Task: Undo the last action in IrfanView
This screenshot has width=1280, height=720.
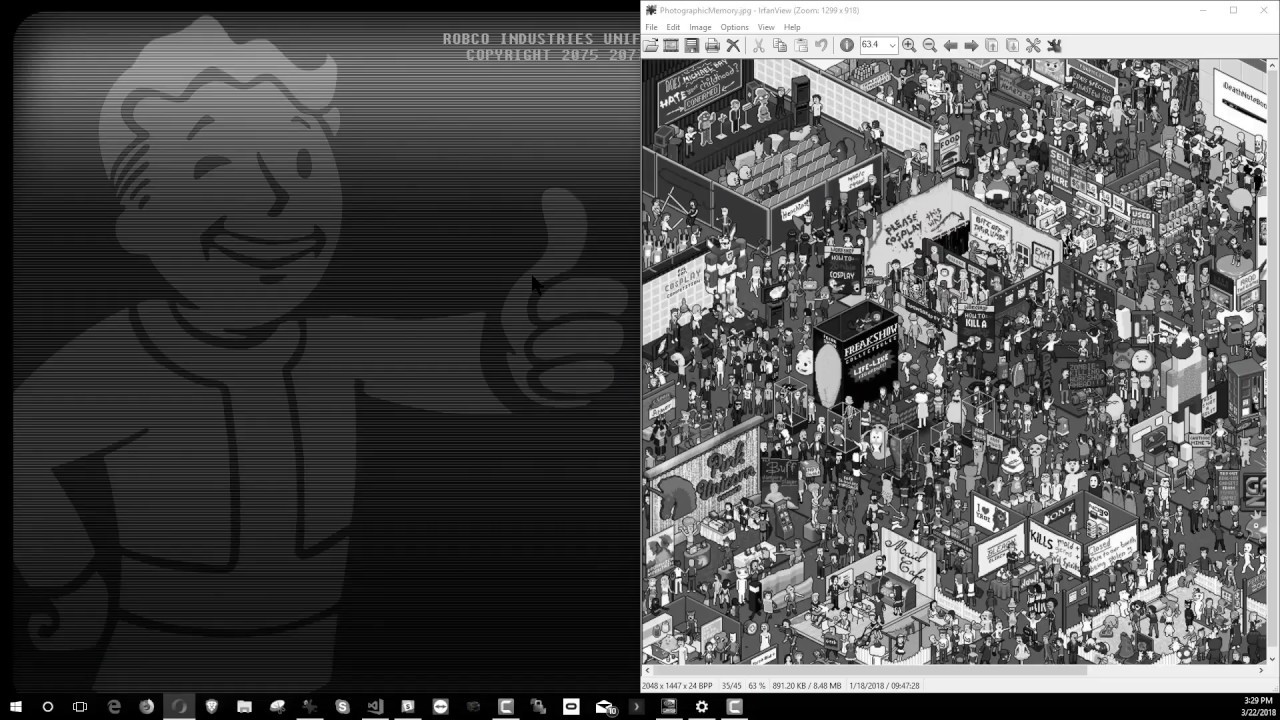Action: (821, 45)
